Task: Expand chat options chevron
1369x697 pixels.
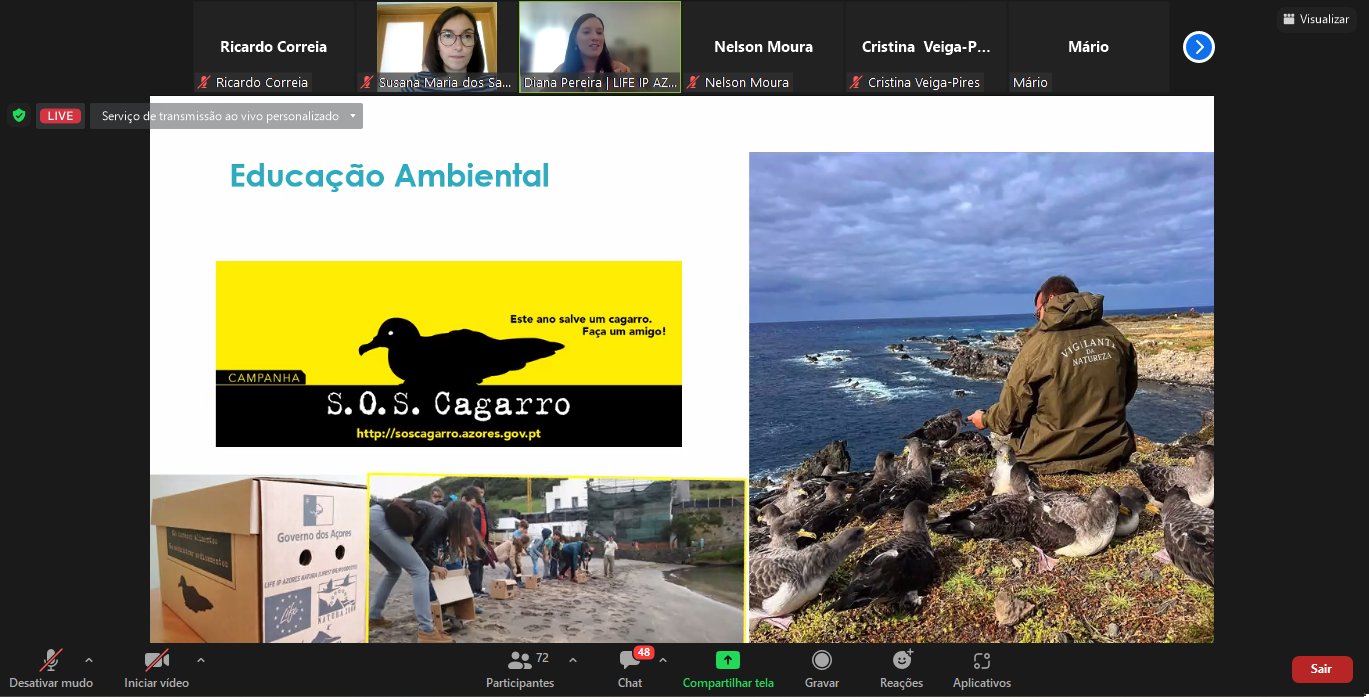Action: tap(663, 660)
